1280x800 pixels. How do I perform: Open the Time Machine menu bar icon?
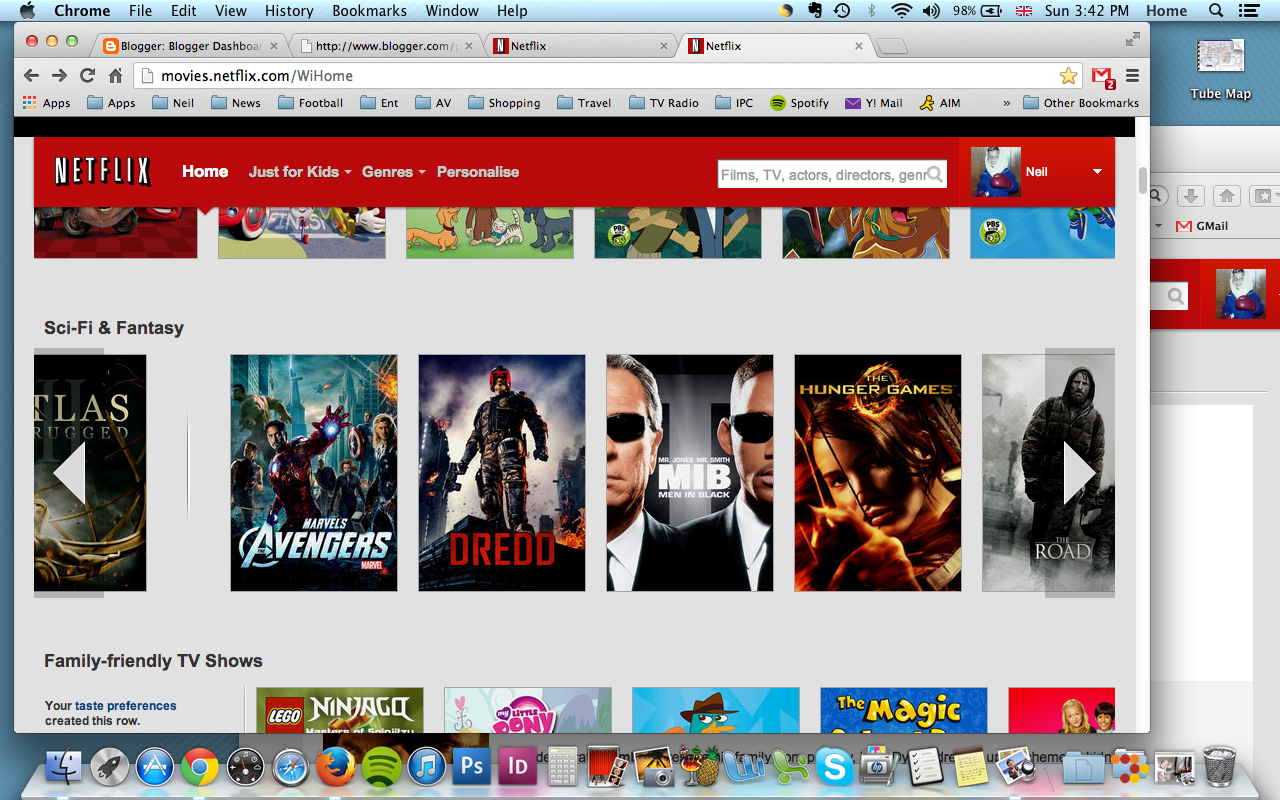843,11
